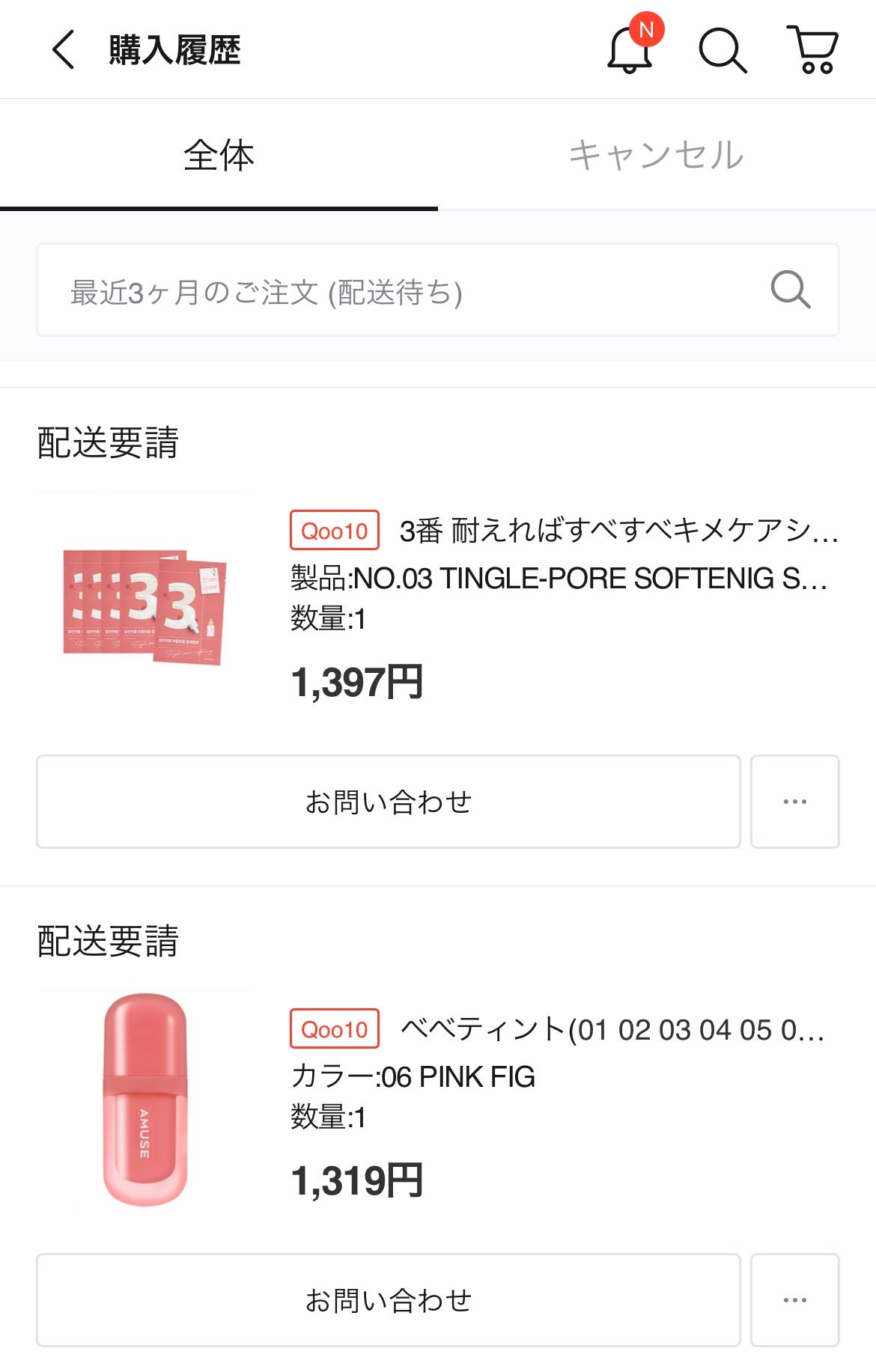Open search via header magnifier icon
The image size is (876, 1372).
tap(722, 51)
